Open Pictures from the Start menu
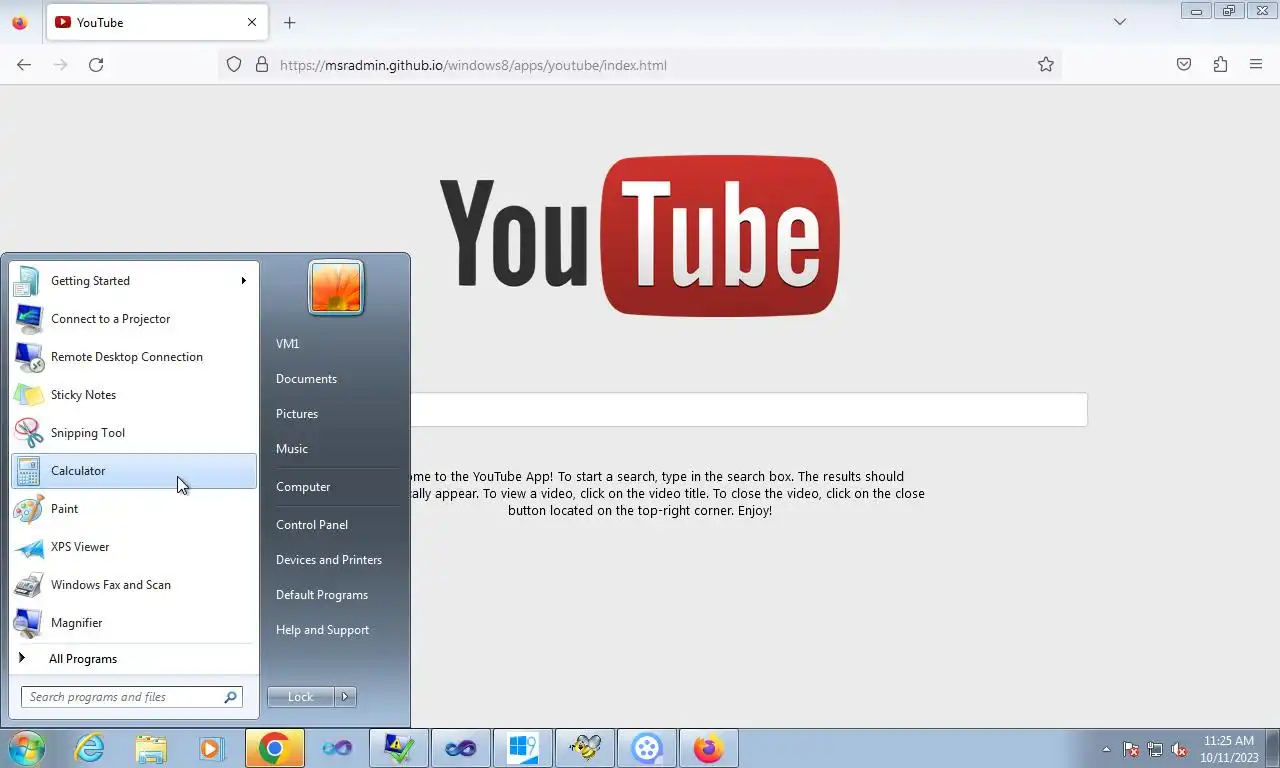Image resolution: width=1280 pixels, height=768 pixels. pyautogui.click(x=297, y=414)
